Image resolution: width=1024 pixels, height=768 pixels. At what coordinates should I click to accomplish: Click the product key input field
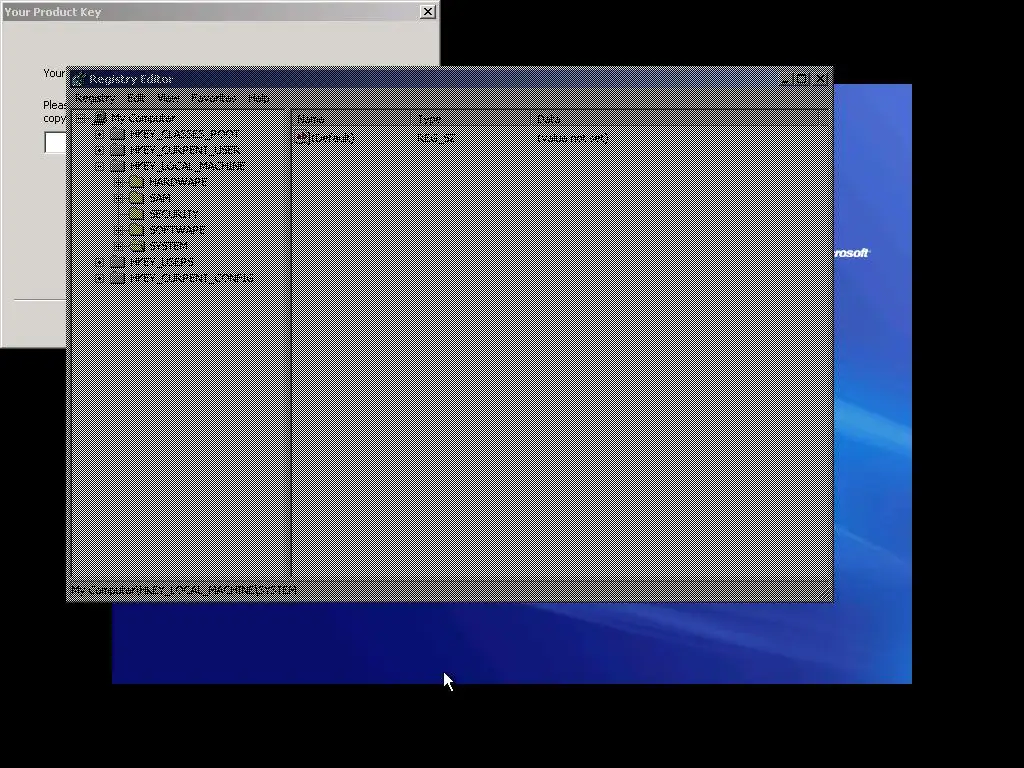56,142
